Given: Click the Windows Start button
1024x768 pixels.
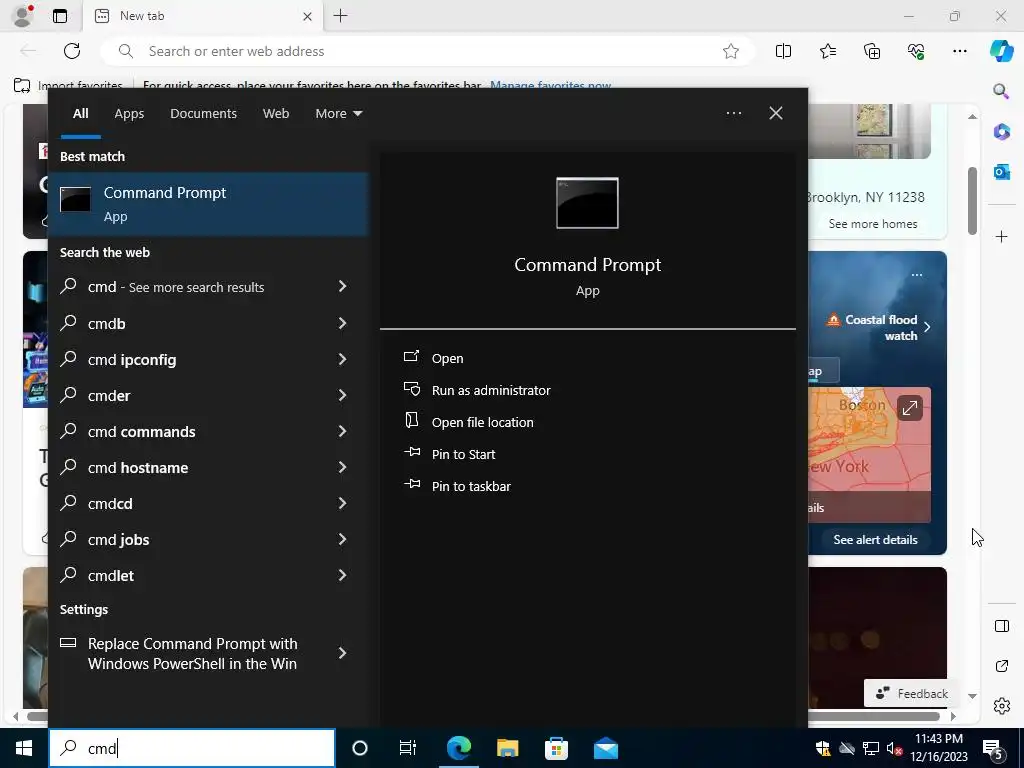Looking at the screenshot, I should coord(24,748).
